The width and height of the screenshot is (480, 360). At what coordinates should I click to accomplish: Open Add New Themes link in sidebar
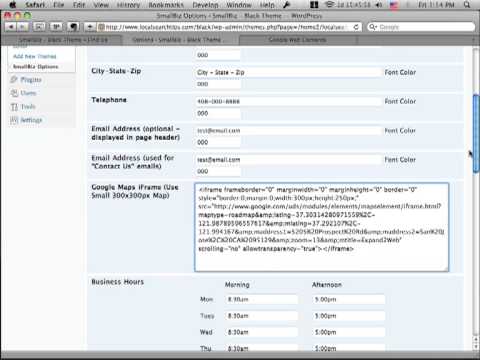pyautogui.click(x=35, y=56)
